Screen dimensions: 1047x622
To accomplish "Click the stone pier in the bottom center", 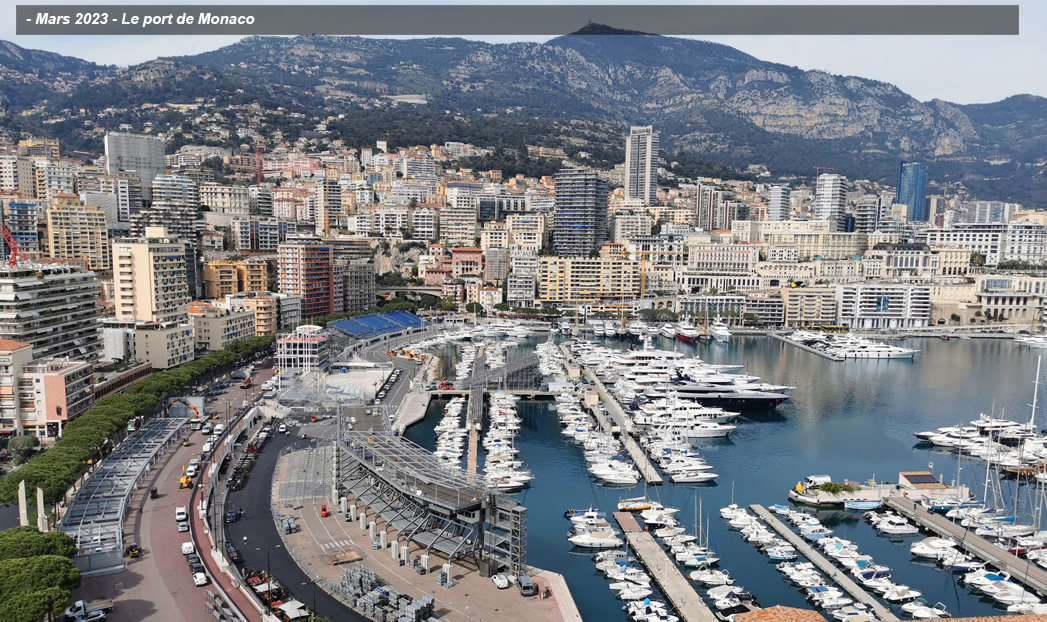I will tap(663, 568).
